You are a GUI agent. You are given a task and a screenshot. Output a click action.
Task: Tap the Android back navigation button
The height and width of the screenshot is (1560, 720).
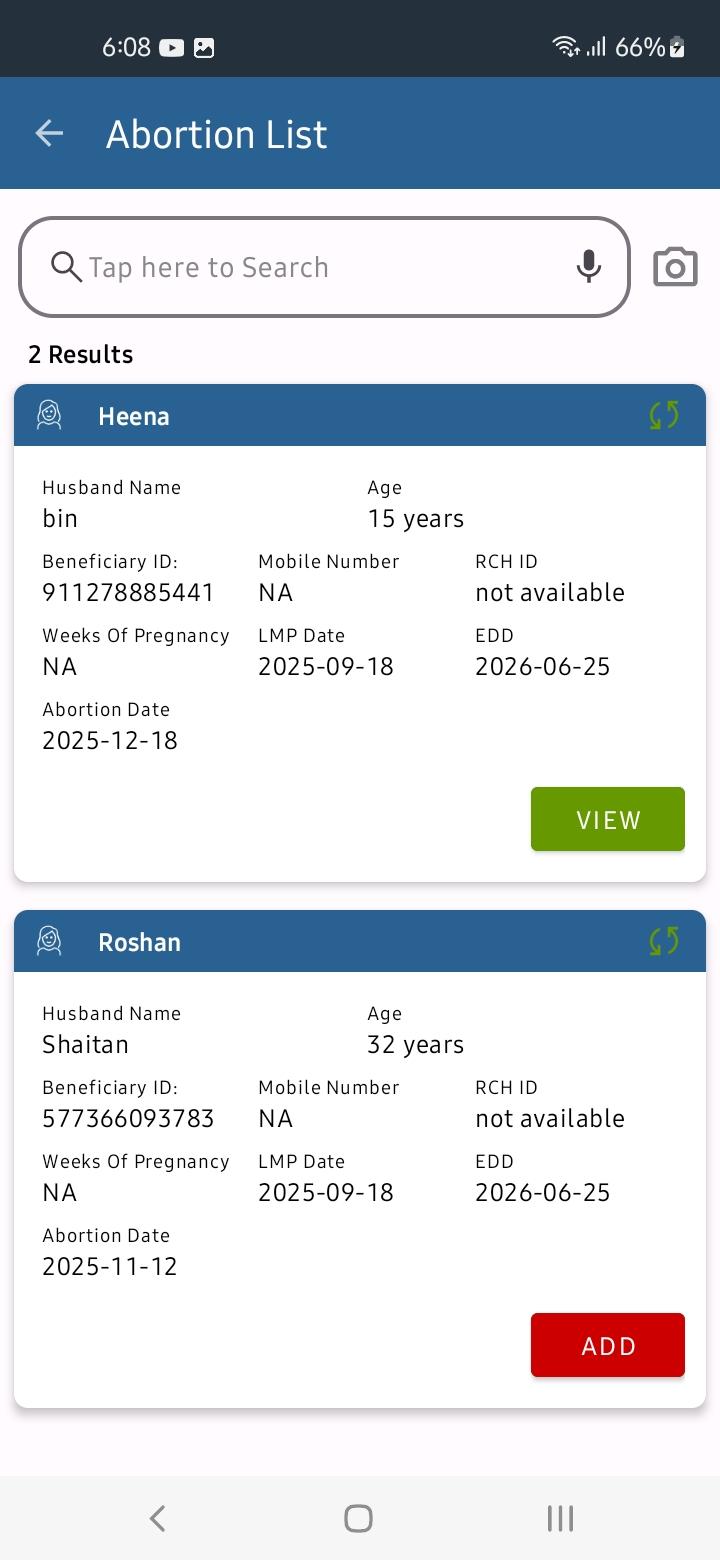pos(157,1518)
